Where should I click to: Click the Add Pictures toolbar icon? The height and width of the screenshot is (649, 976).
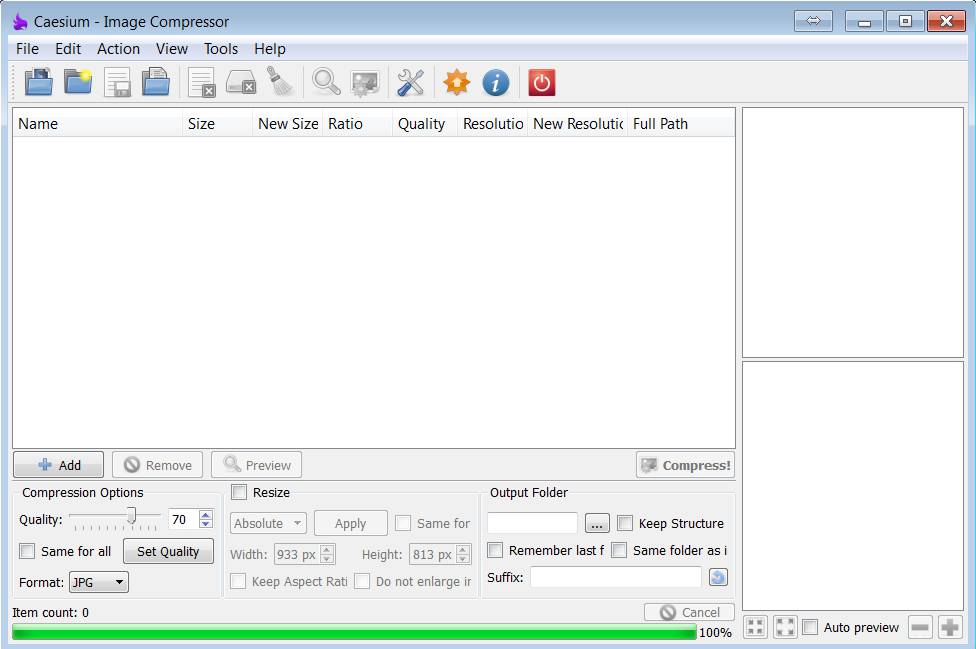click(x=39, y=82)
